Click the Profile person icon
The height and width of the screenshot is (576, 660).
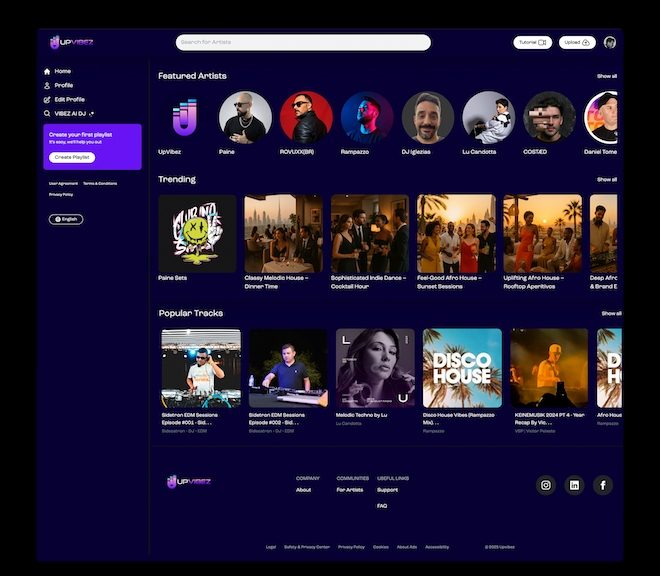coord(47,85)
